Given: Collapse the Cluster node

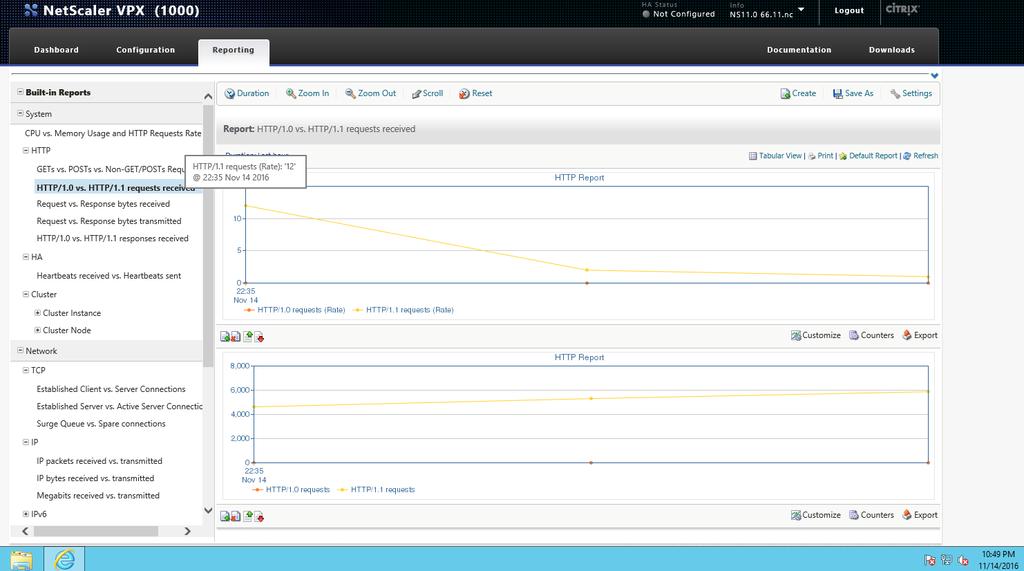Looking at the screenshot, I should [x=26, y=294].
